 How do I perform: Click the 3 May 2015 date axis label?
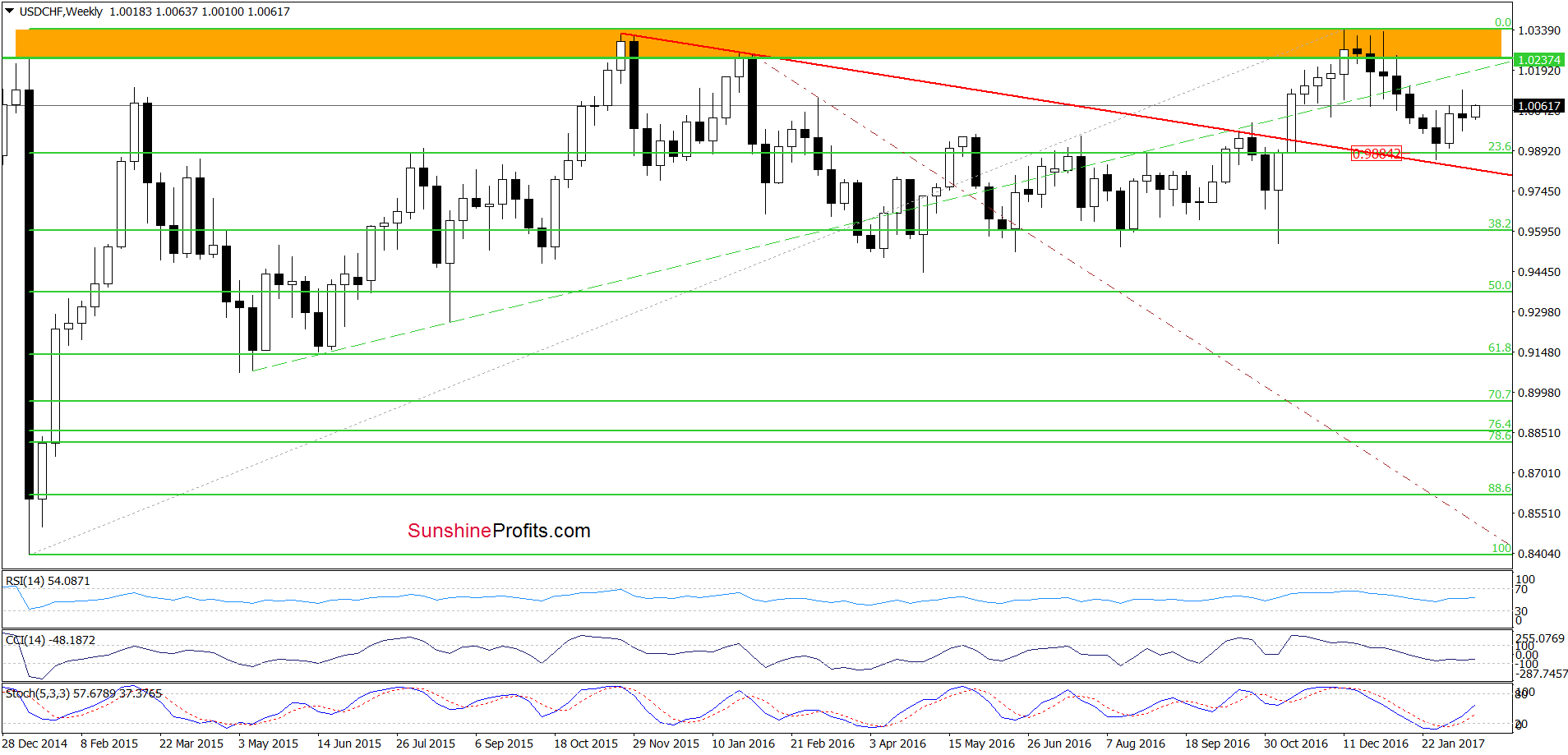coord(268,743)
